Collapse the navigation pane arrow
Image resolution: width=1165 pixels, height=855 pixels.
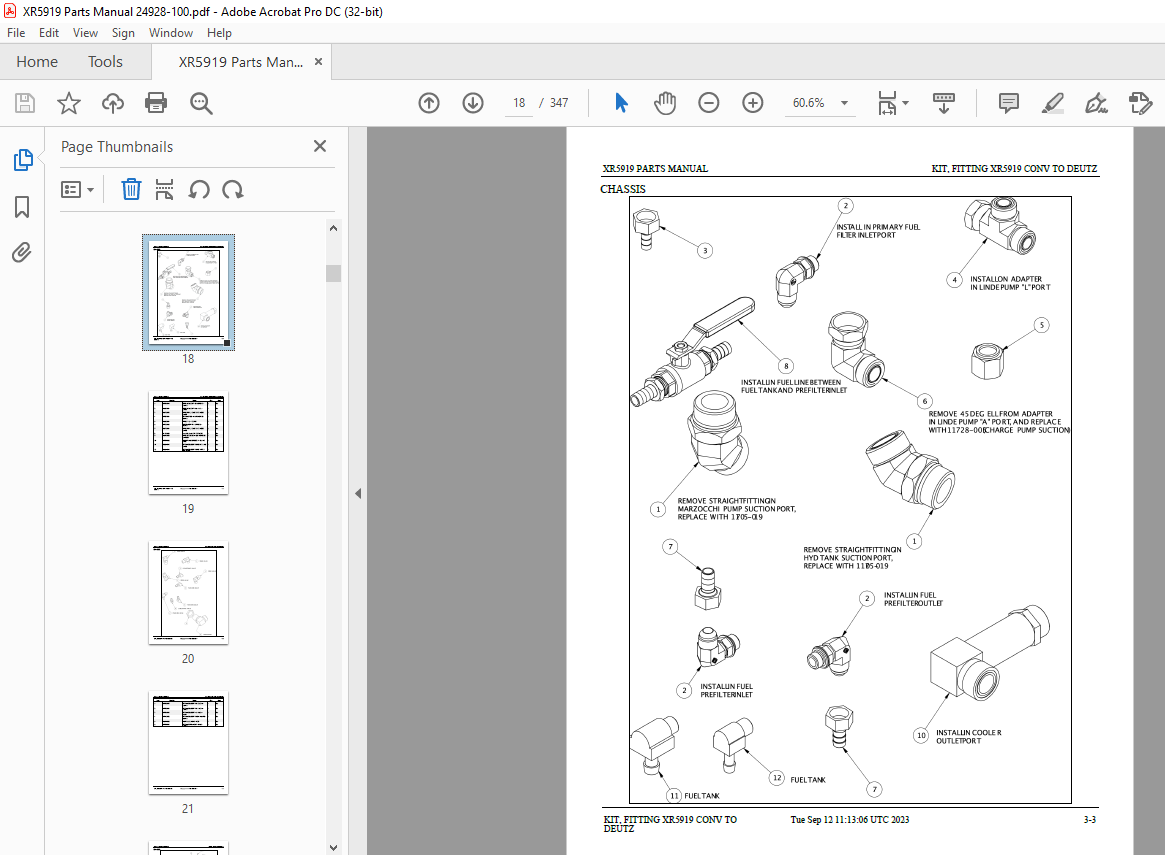tap(357, 493)
